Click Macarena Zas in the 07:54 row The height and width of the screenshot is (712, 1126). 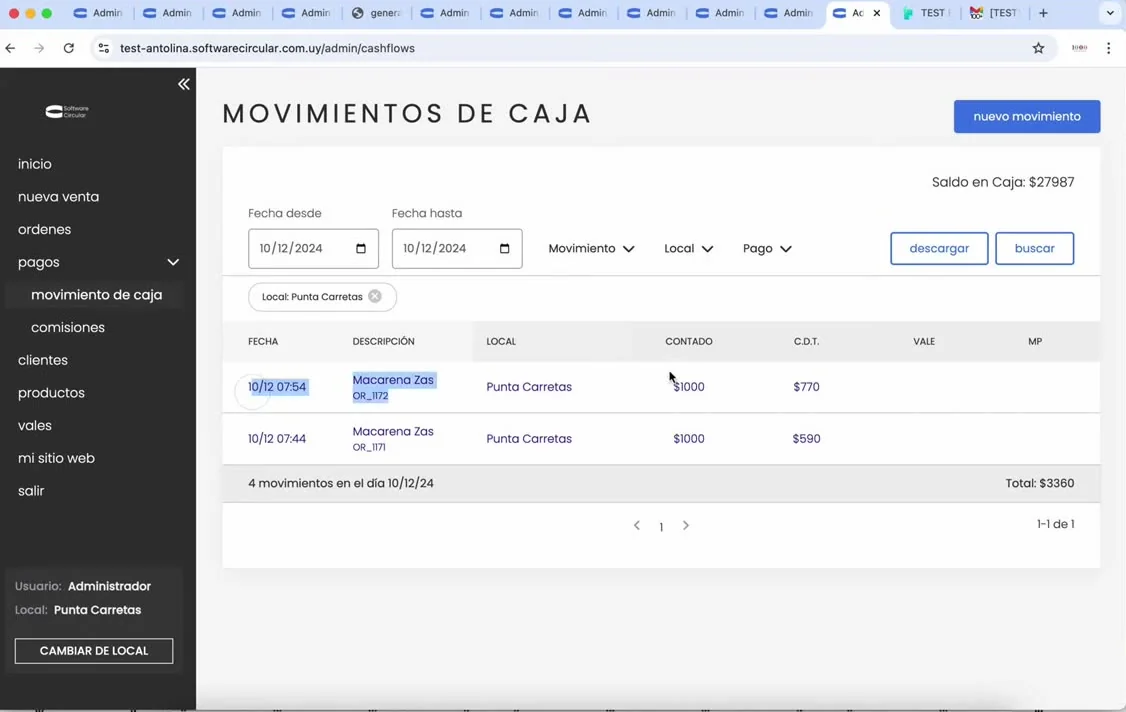393,380
